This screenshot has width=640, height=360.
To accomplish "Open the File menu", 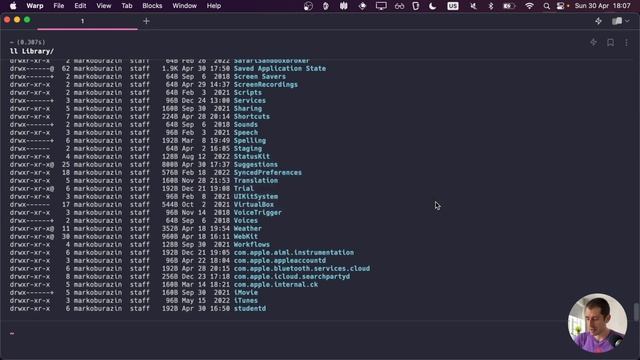I will [x=59, y=6].
